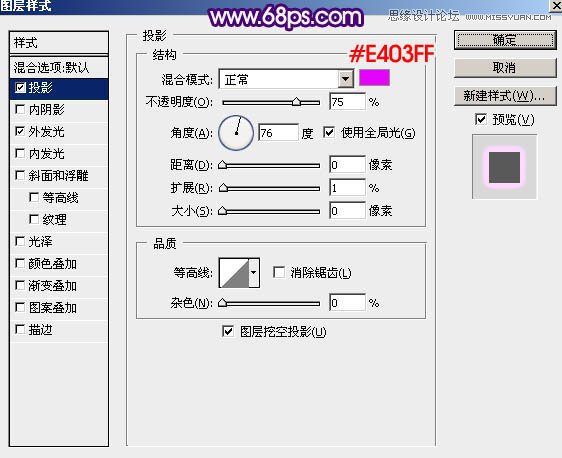The width and height of the screenshot is (562, 458).
Task: Select the 样式 styles header
Action: coord(59,43)
